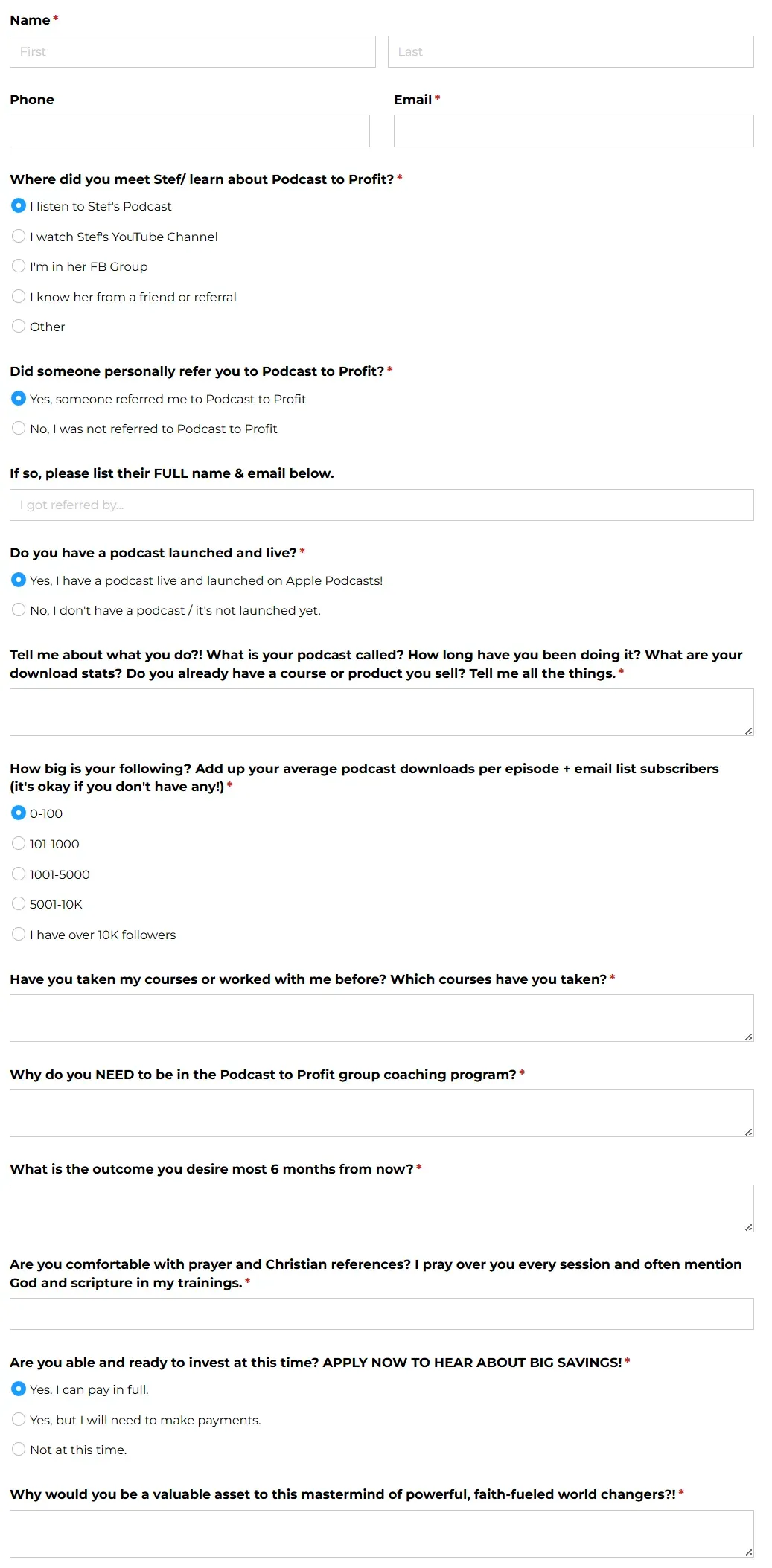Pick the "Other" radio option
Viewport: 772px width, 1568px height.
click(19, 327)
